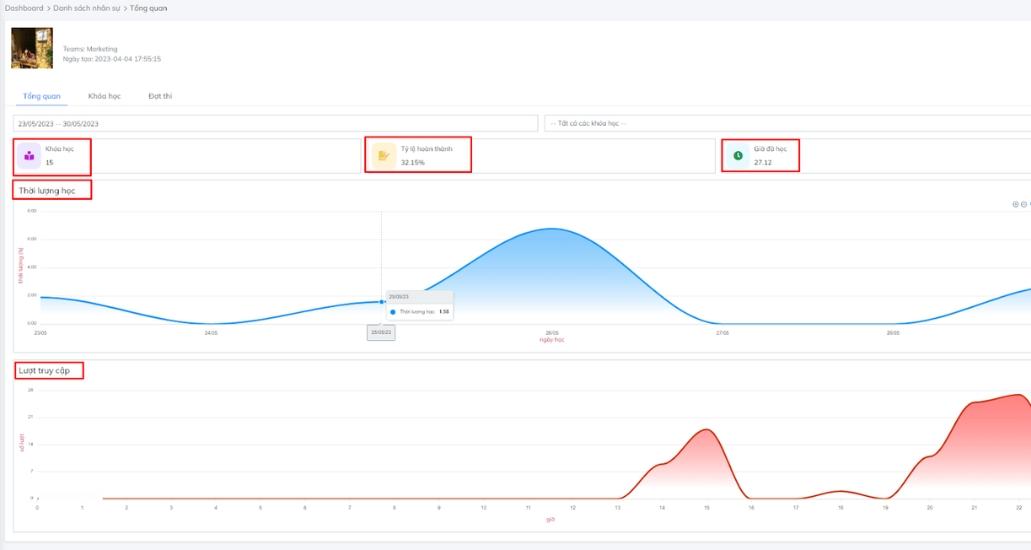This screenshot has width=1031, height=550.
Task: Go to Danh sách nhân sự breadcrumb
Action: pos(87,8)
